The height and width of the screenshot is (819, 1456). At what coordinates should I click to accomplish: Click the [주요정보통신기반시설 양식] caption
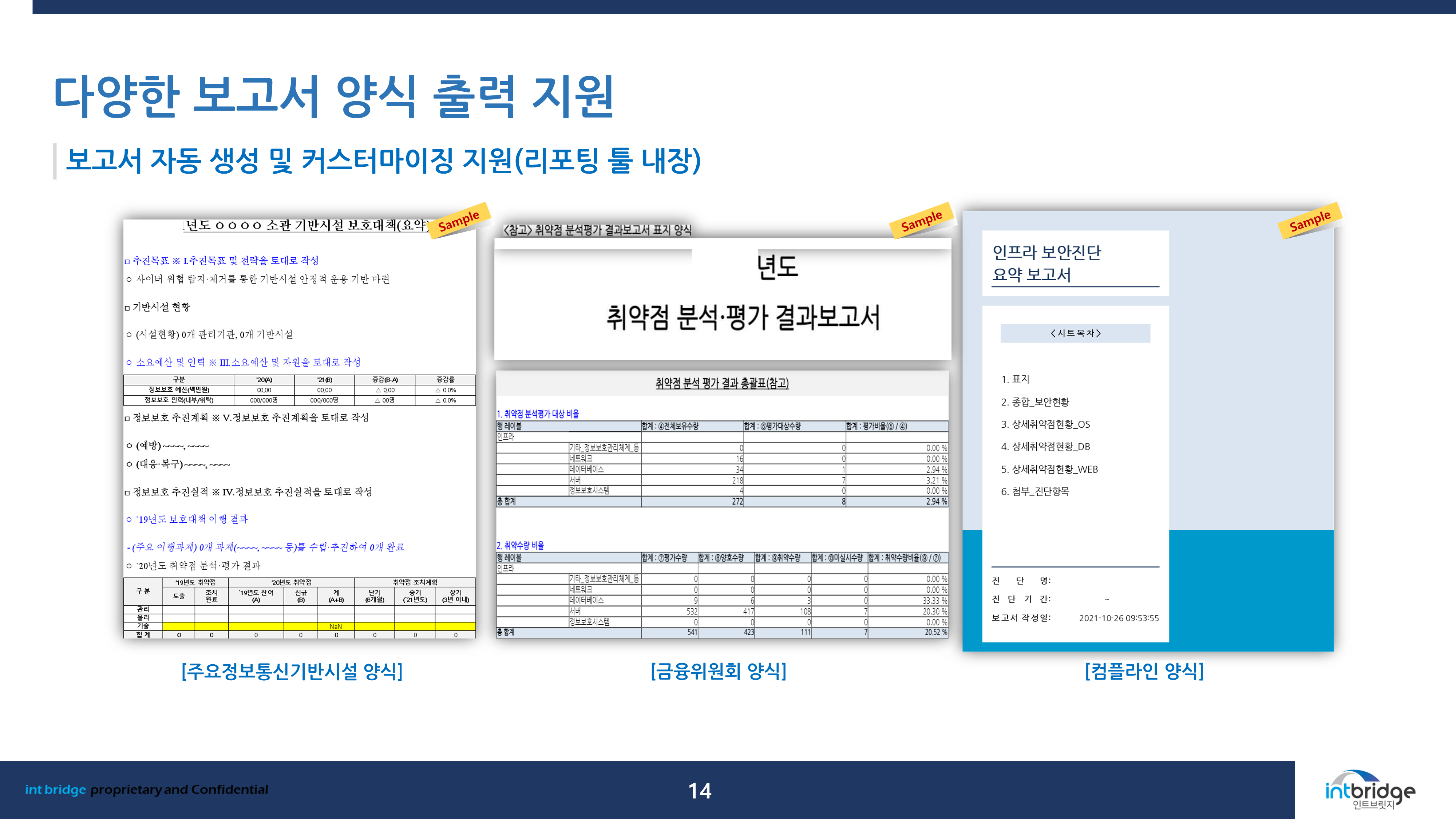point(292,672)
